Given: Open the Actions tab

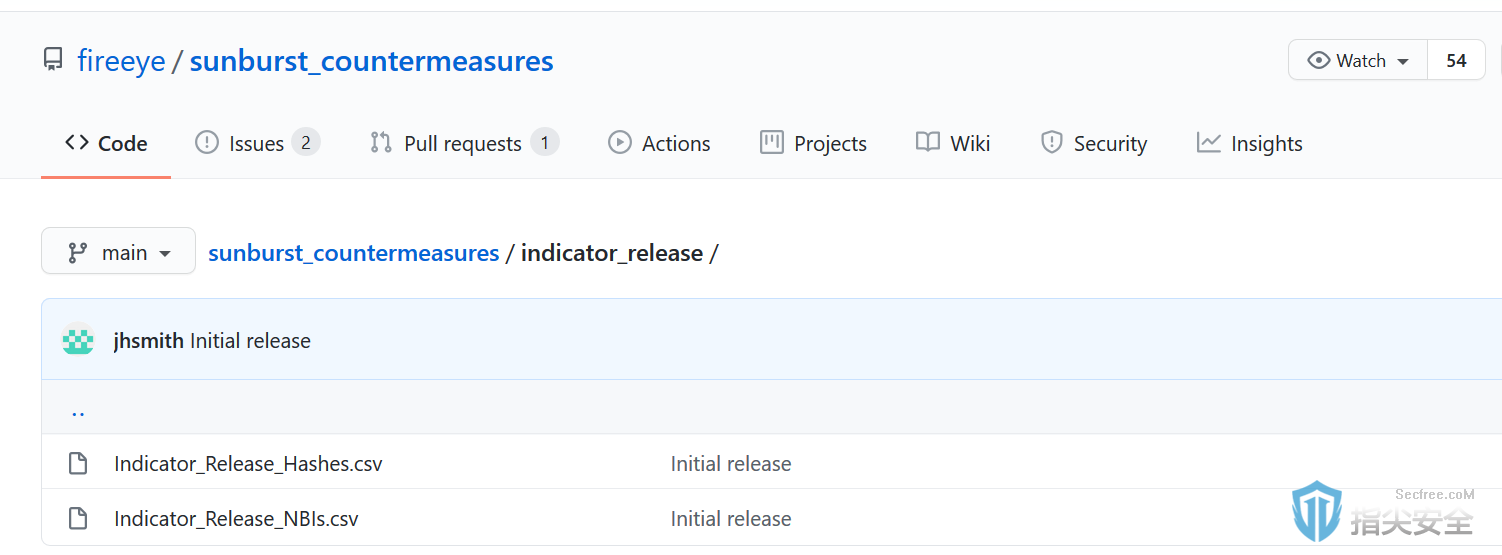Looking at the screenshot, I should click(659, 144).
